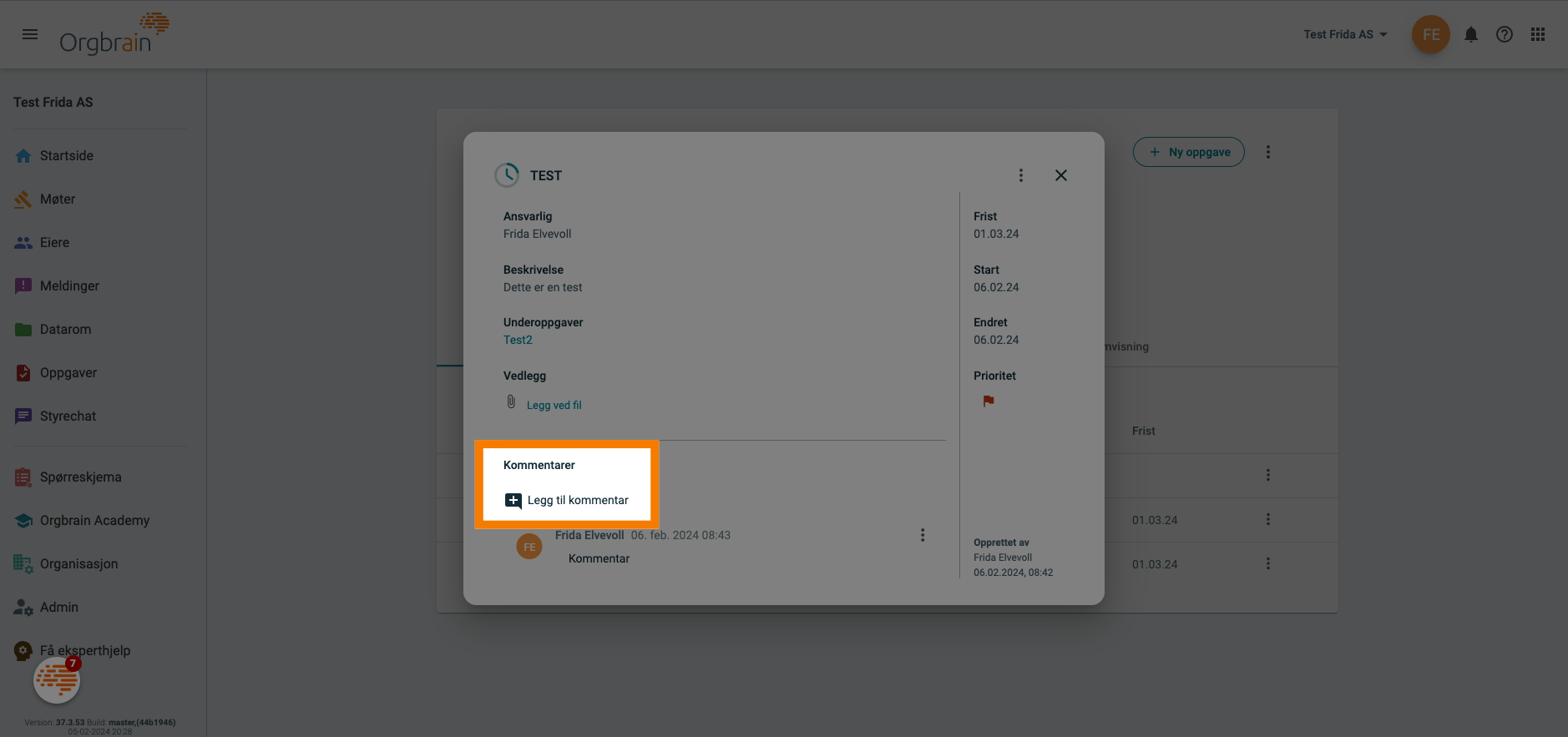Click the Frist column header in the task list
The height and width of the screenshot is (737, 1568).
click(1144, 431)
